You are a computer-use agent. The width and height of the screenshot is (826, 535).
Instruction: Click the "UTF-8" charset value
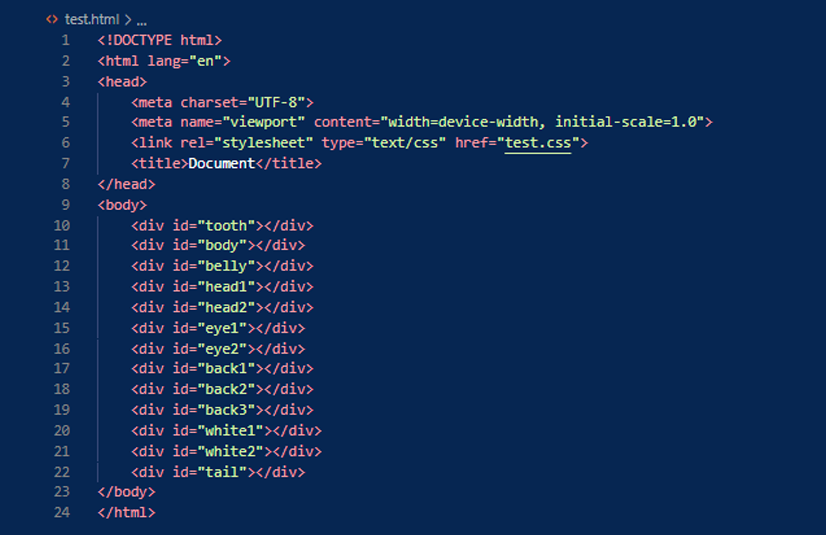click(x=279, y=102)
